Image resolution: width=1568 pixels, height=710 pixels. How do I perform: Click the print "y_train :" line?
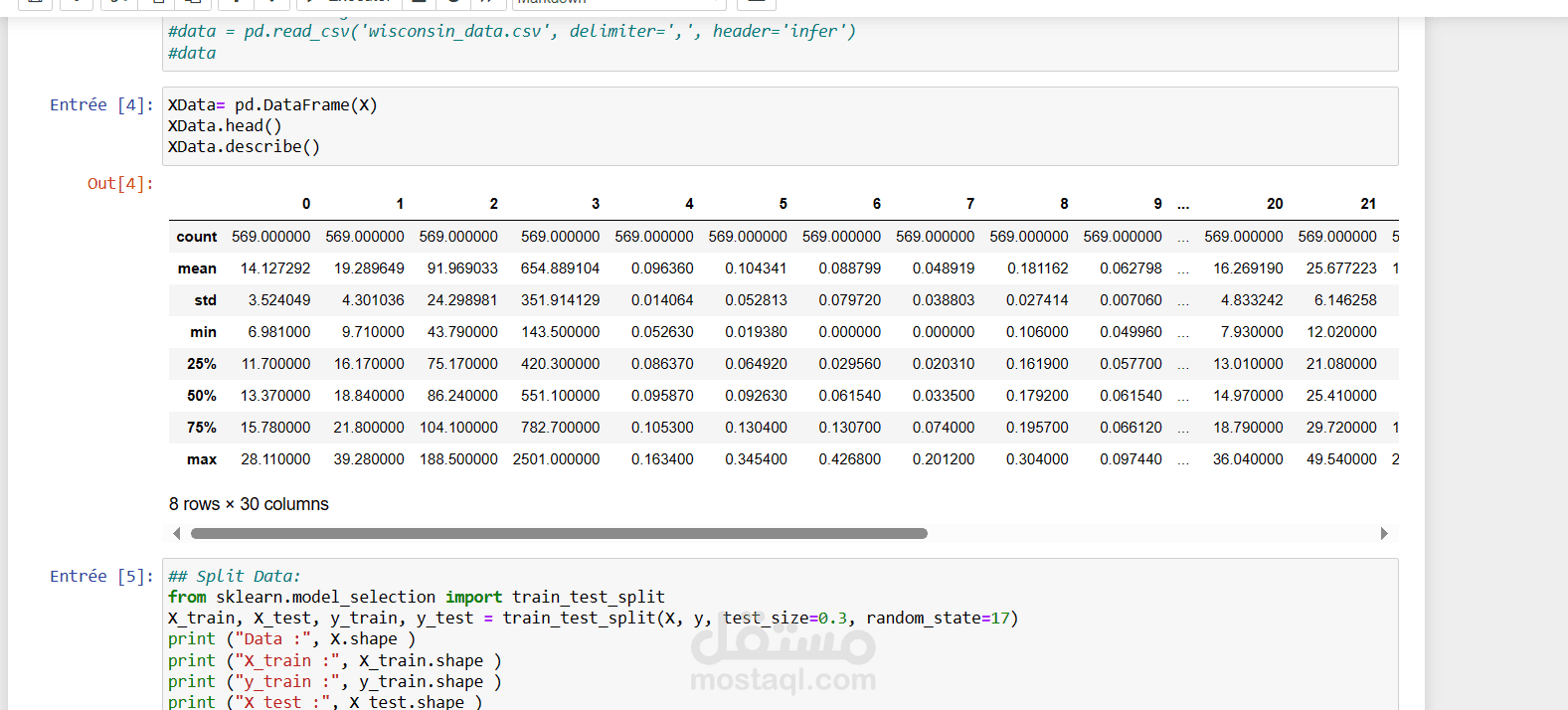(x=335, y=682)
